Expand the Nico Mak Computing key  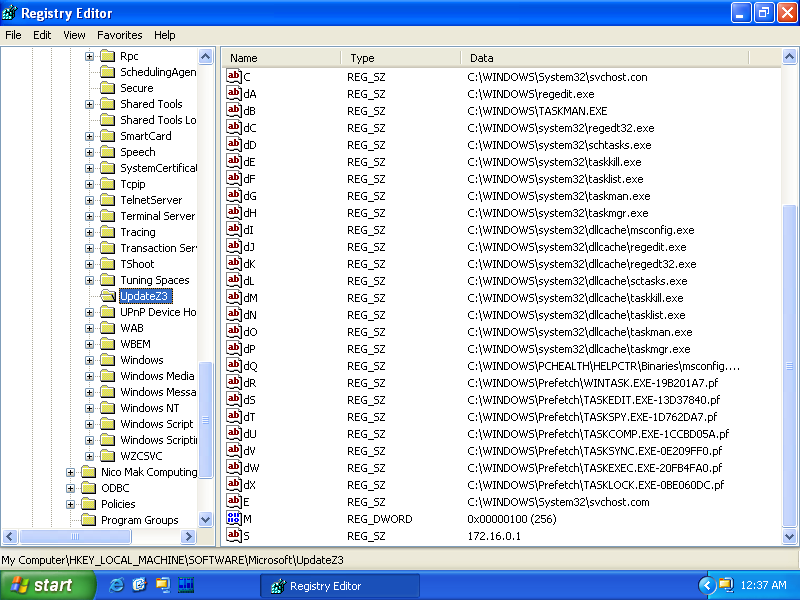tap(70, 472)
